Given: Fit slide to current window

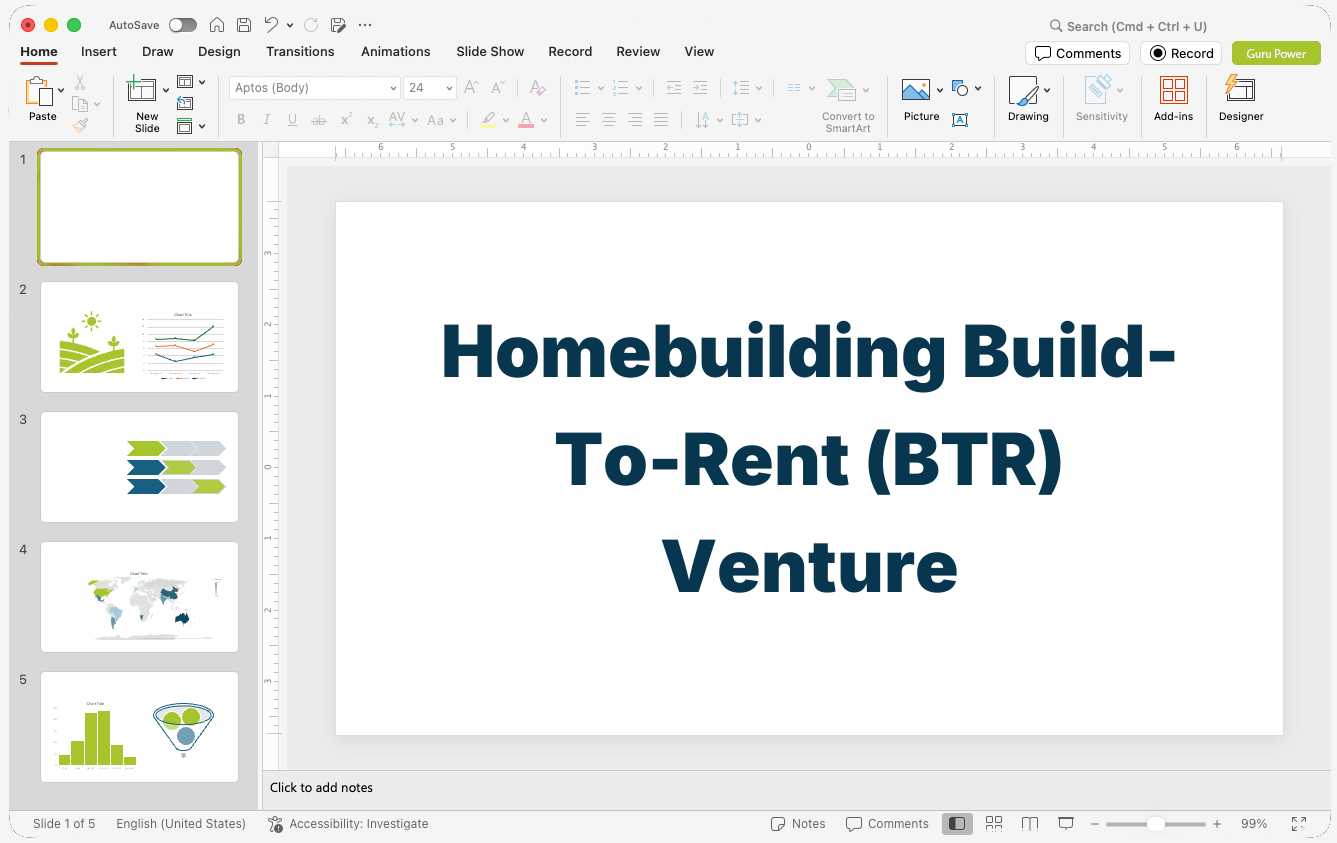Looking at the screenshot, I should coord(1299,824).
